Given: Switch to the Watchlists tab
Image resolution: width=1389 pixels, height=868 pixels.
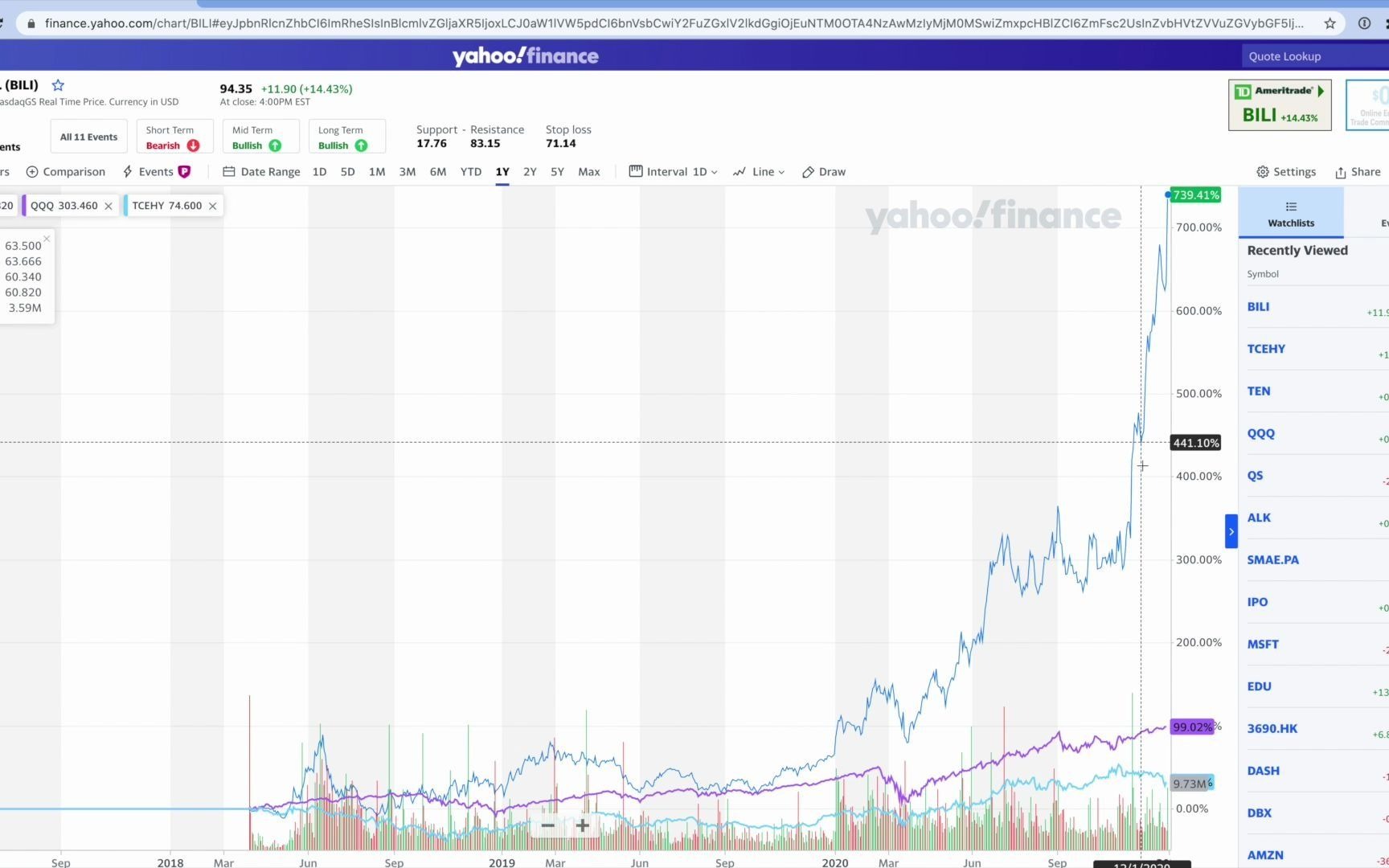Looking at the screenshot, I should tap(1291, 213).
